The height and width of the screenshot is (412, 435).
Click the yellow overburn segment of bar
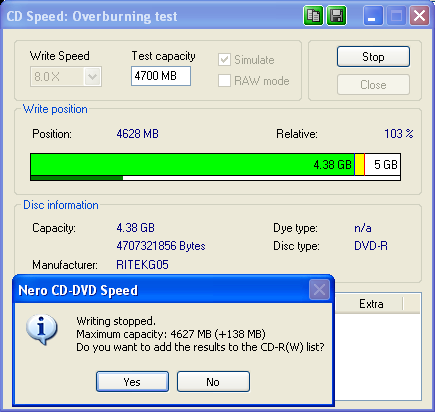coord(359,164)
